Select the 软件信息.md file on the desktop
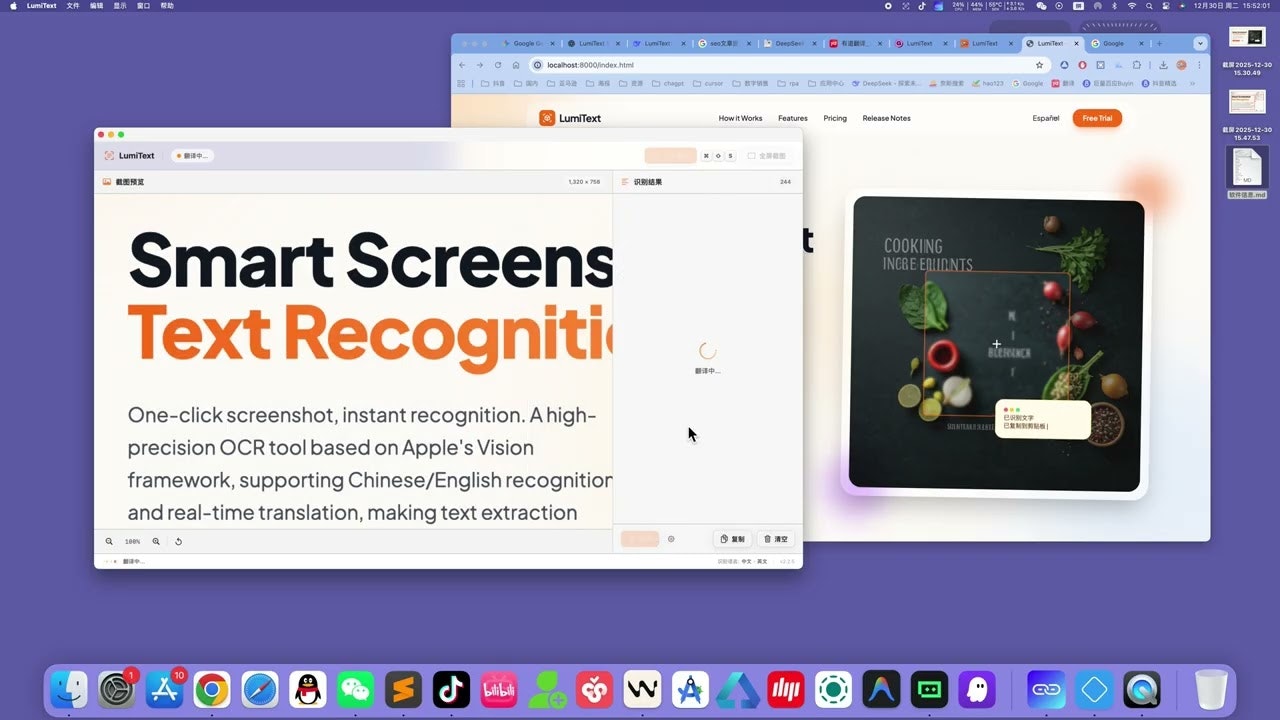The width and height of the screenshot is (1280, 720). (1247, 173)
